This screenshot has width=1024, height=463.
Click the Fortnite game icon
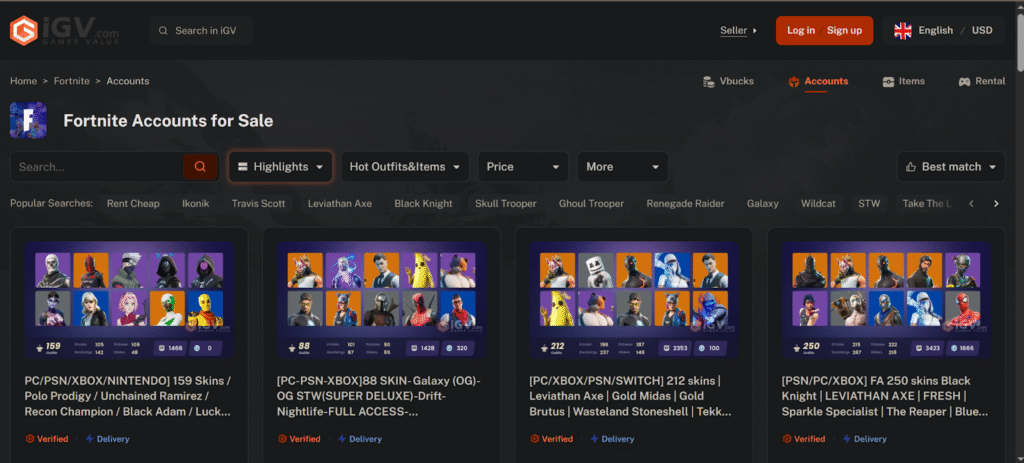coord(28,120)
